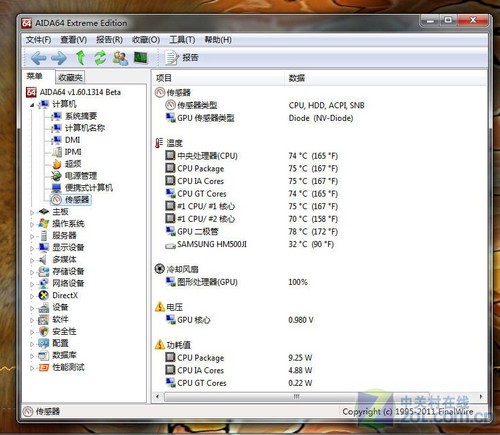Screen dimensions: 500x435
Task: Select #1 CPU/ #1 核心 row
Action: [x=252, y=206]
